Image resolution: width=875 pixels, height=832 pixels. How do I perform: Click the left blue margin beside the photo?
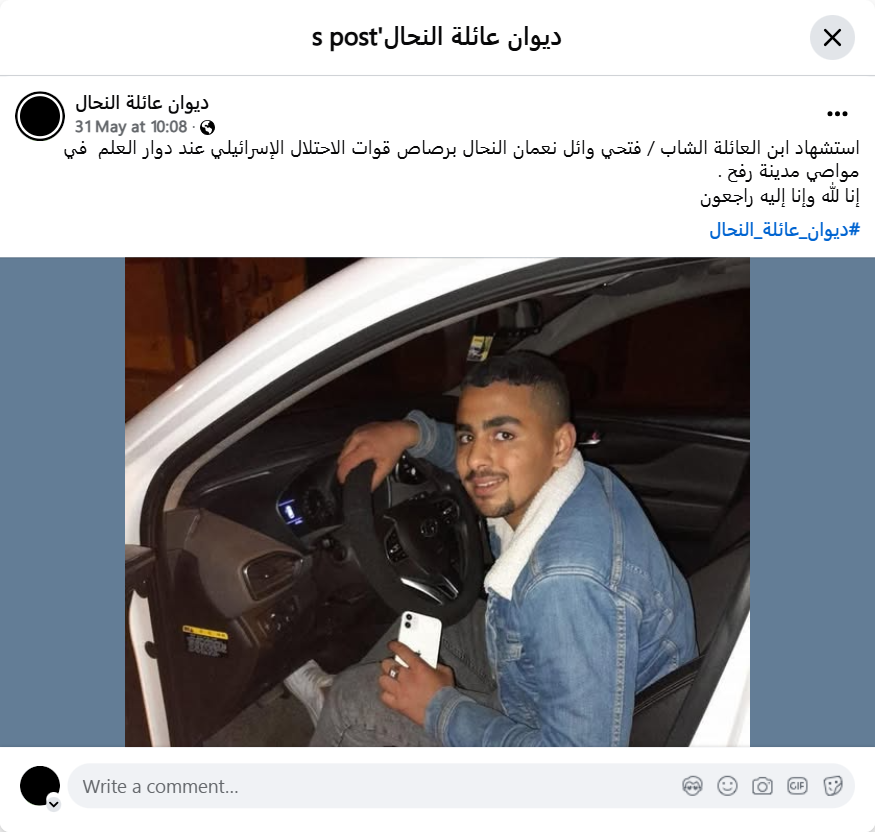pyautogui.click(x=62, y=502)
